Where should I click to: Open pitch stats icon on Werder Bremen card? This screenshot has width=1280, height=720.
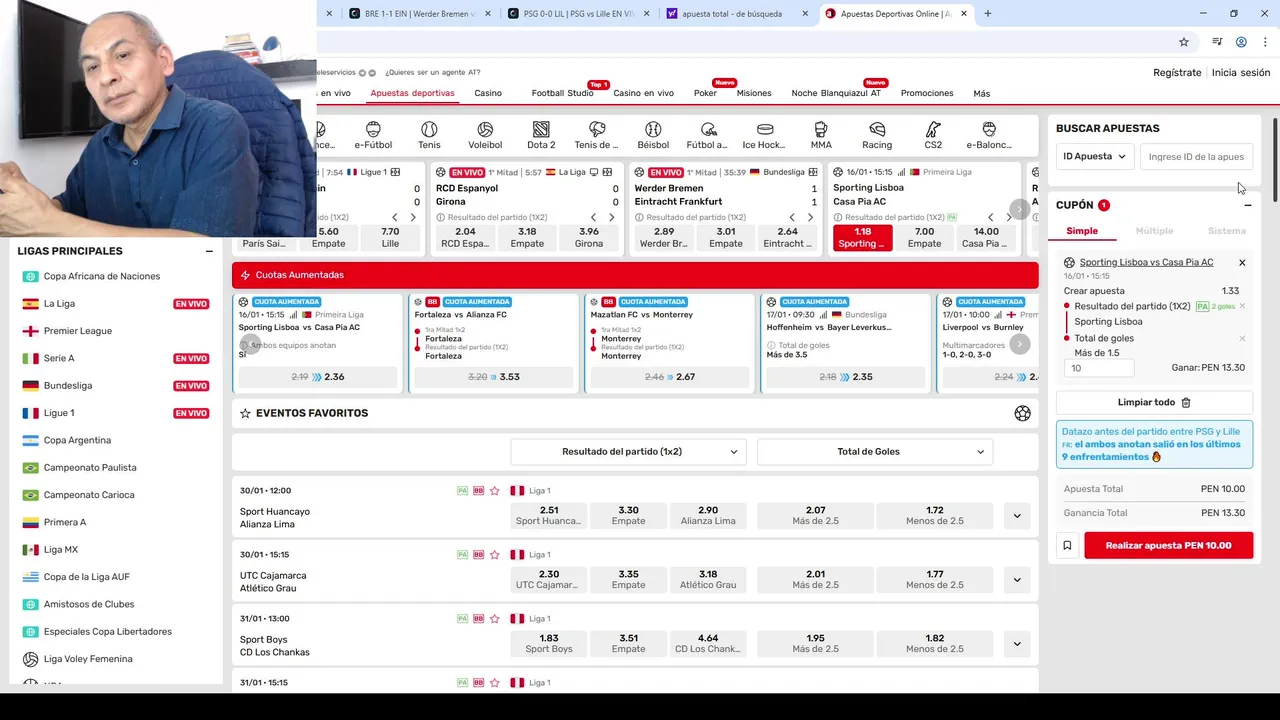tap(811, 172)
